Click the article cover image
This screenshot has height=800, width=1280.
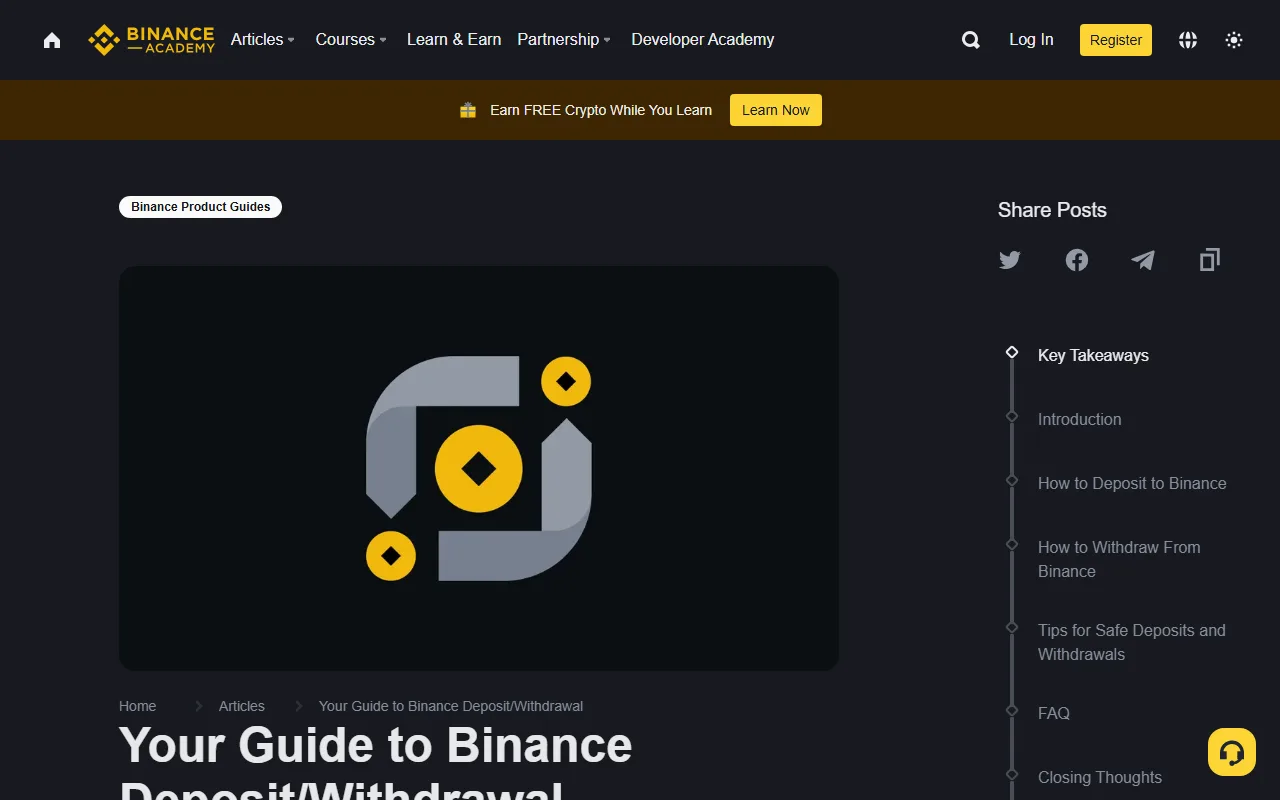coord(479,468)
